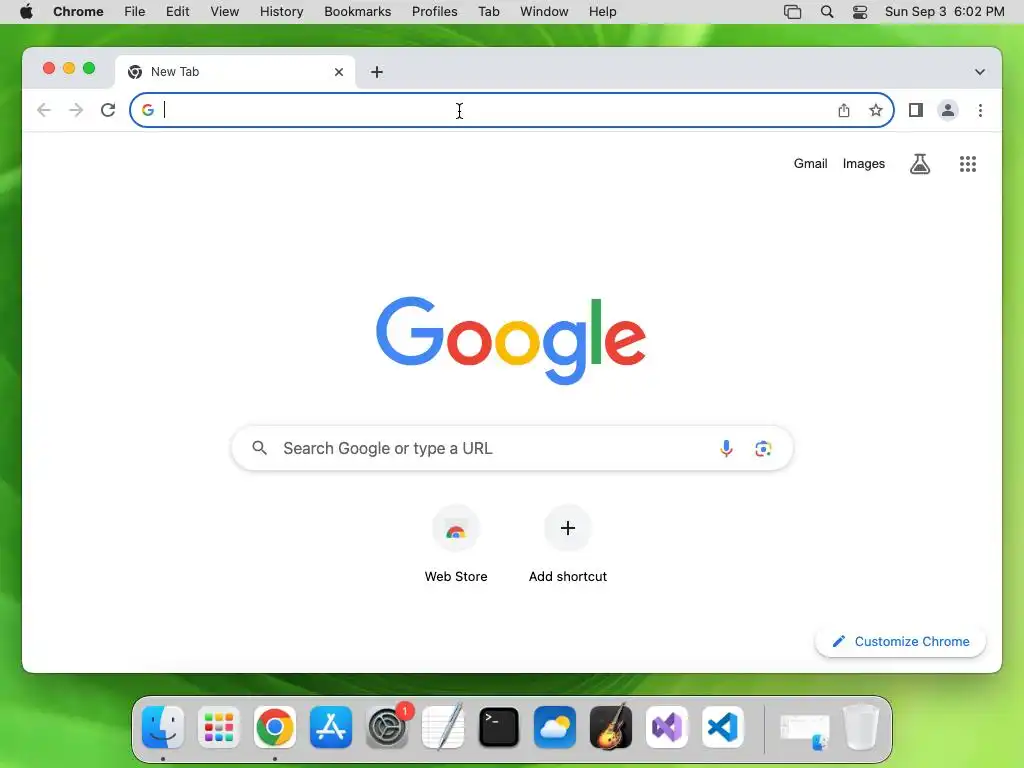Open the History menu
The height and width of the screenshot is (768, 1024).
pos(281,12)
